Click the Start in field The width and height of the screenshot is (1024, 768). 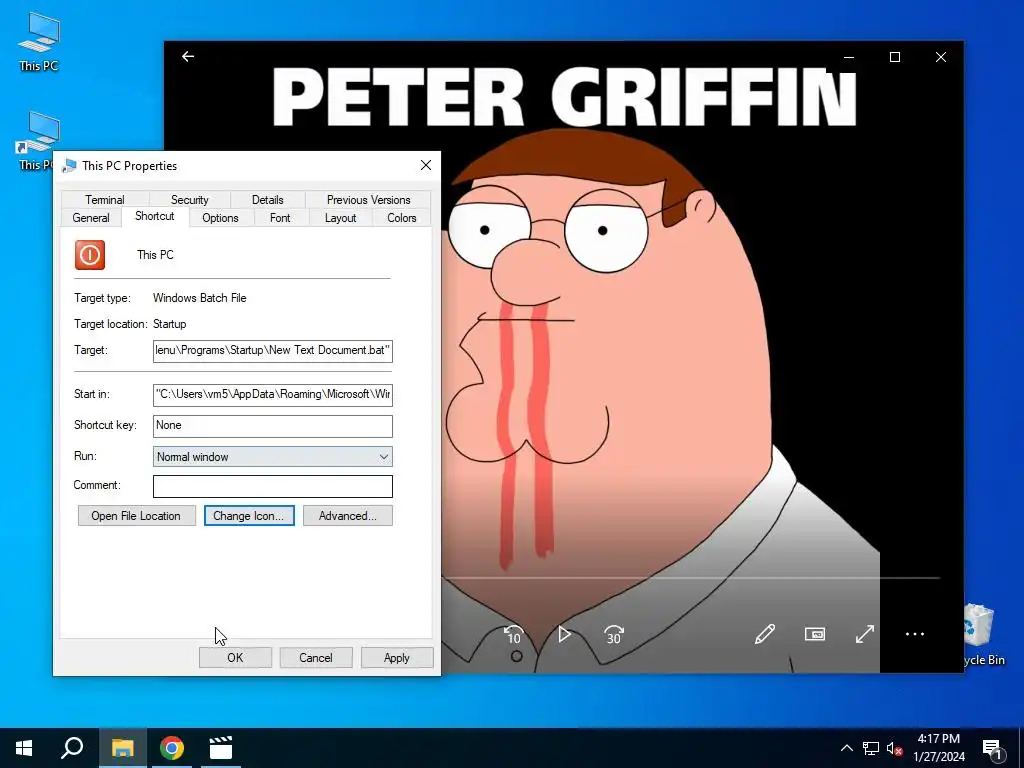(x=273, y=394)
